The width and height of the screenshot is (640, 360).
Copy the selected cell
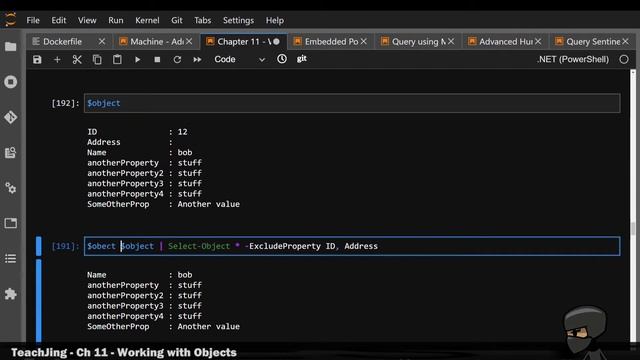(x=97, y=60)
